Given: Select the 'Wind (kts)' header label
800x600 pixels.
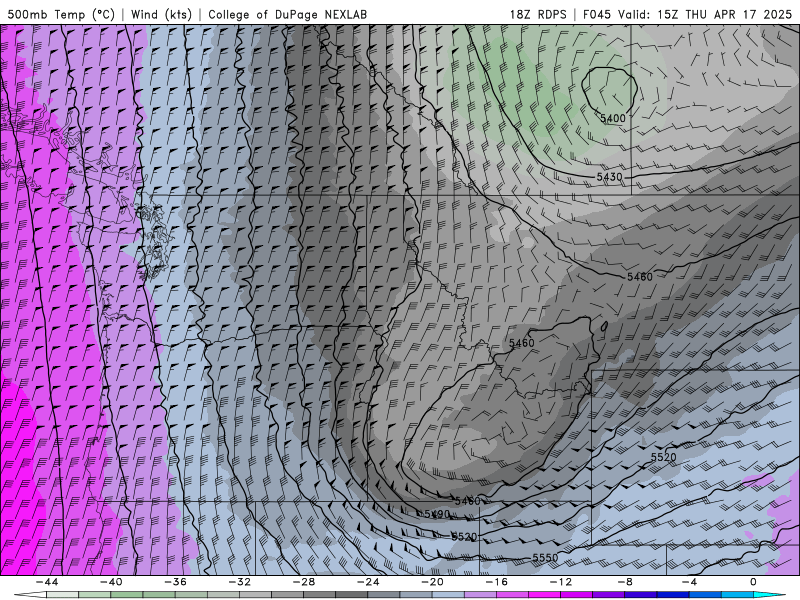Looking at the screenshot, I should point(161,15).
